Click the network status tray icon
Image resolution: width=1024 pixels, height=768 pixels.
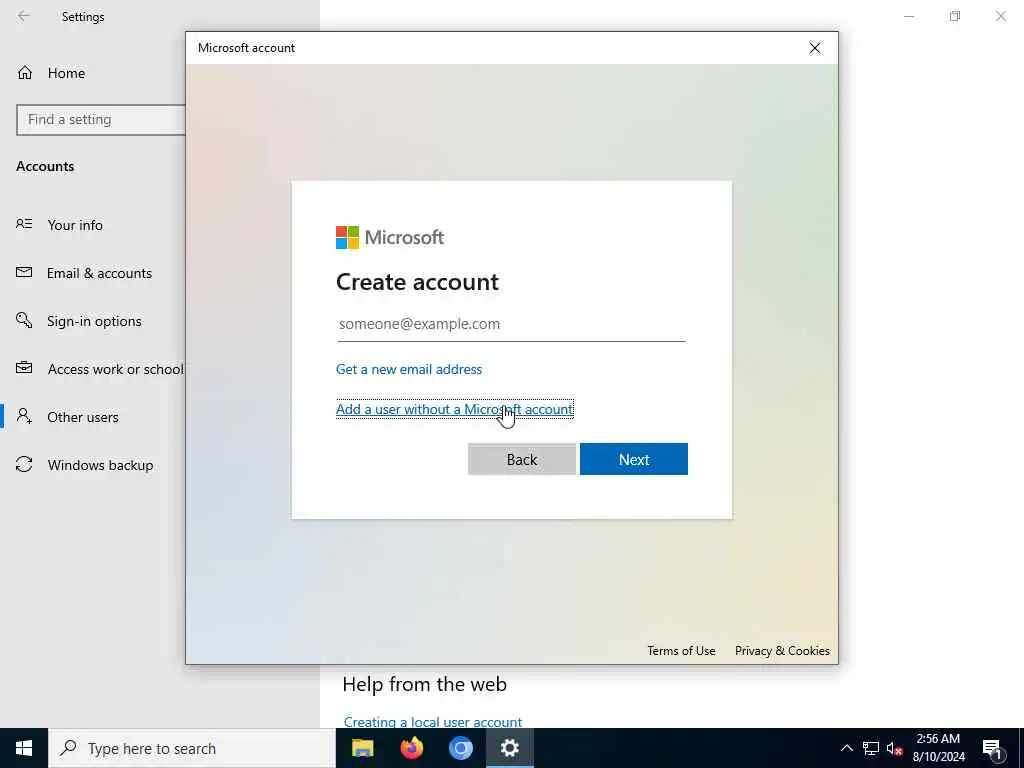tap(871, 748)
